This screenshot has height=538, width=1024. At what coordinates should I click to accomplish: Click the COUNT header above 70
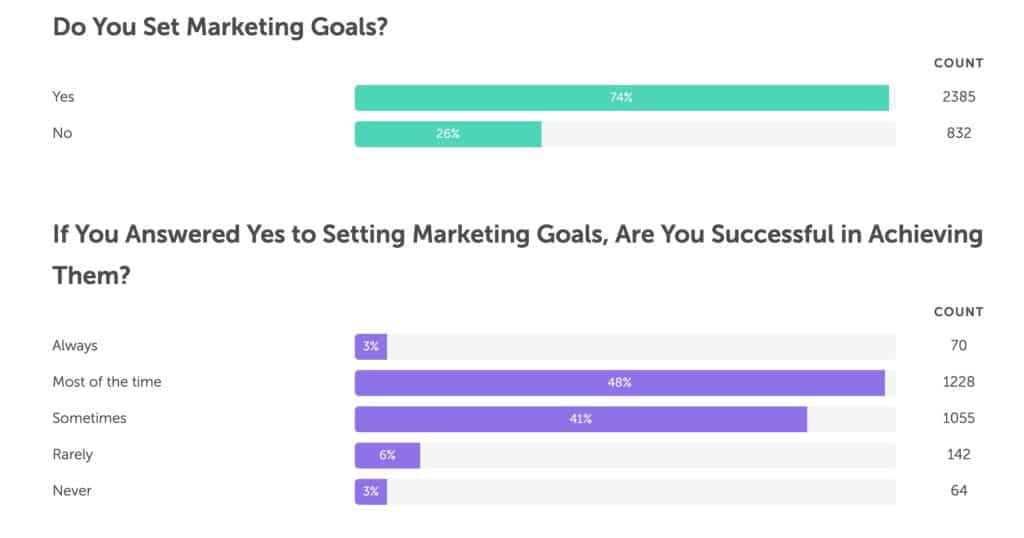[959, 312]
